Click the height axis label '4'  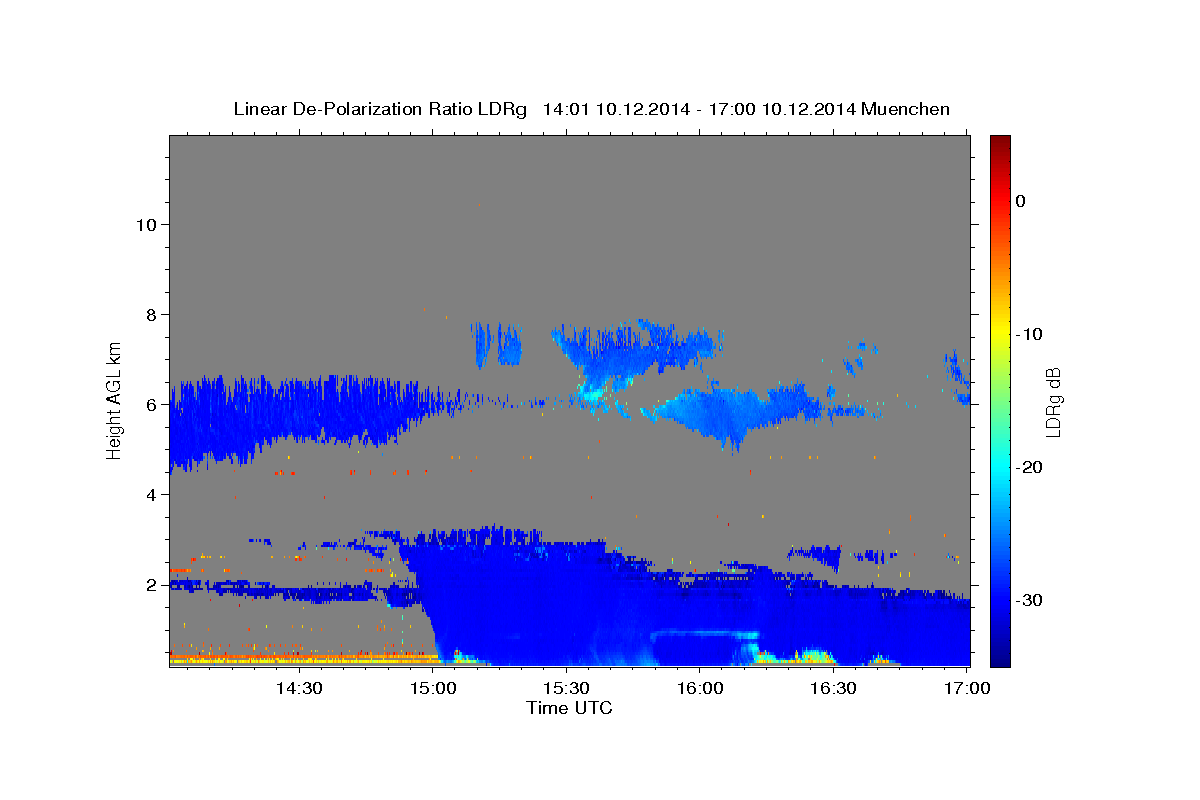point(152,494)
